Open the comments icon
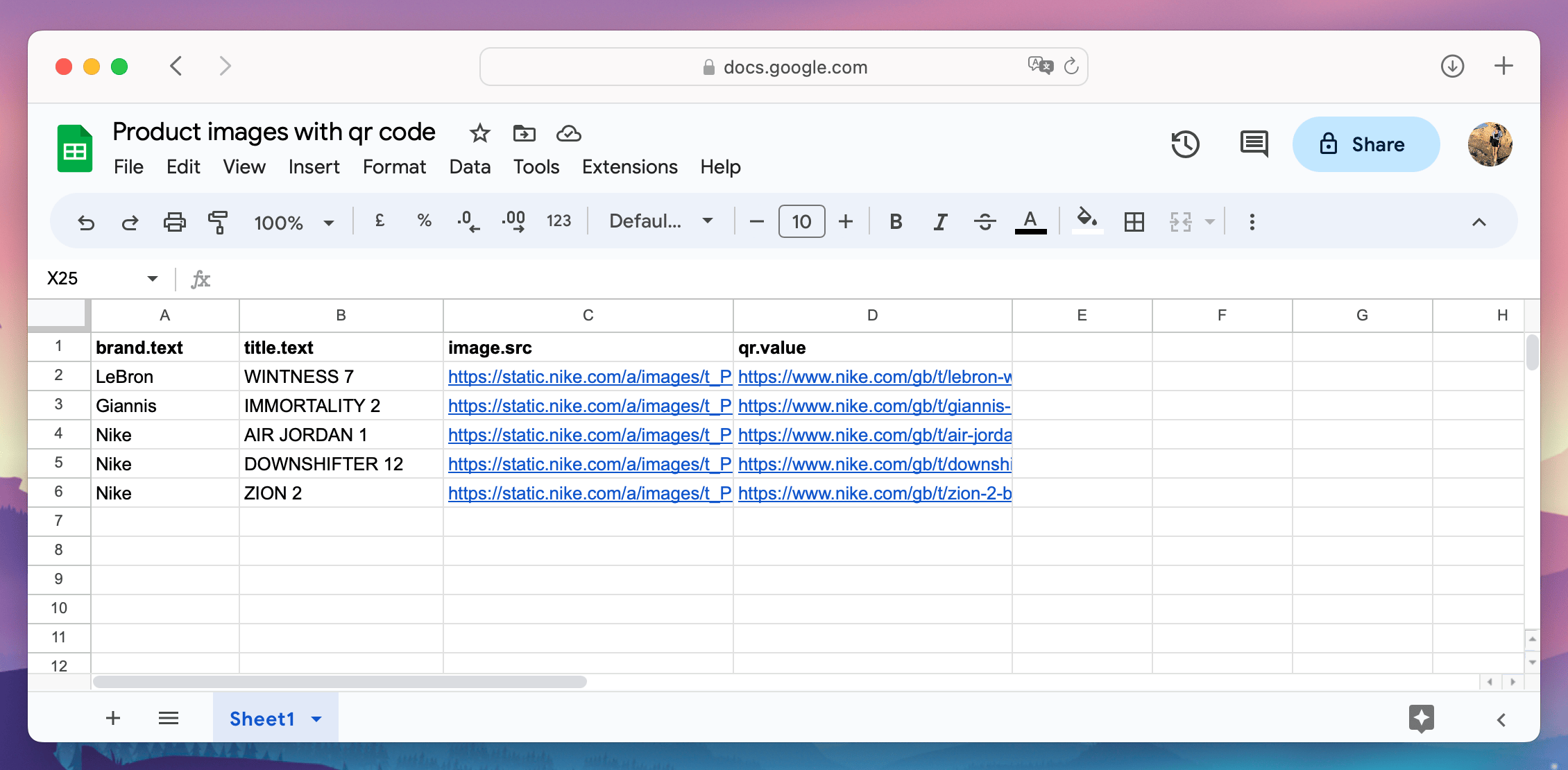The image size is (1568, 770). pyautogui.click(x=1254, y=144)
